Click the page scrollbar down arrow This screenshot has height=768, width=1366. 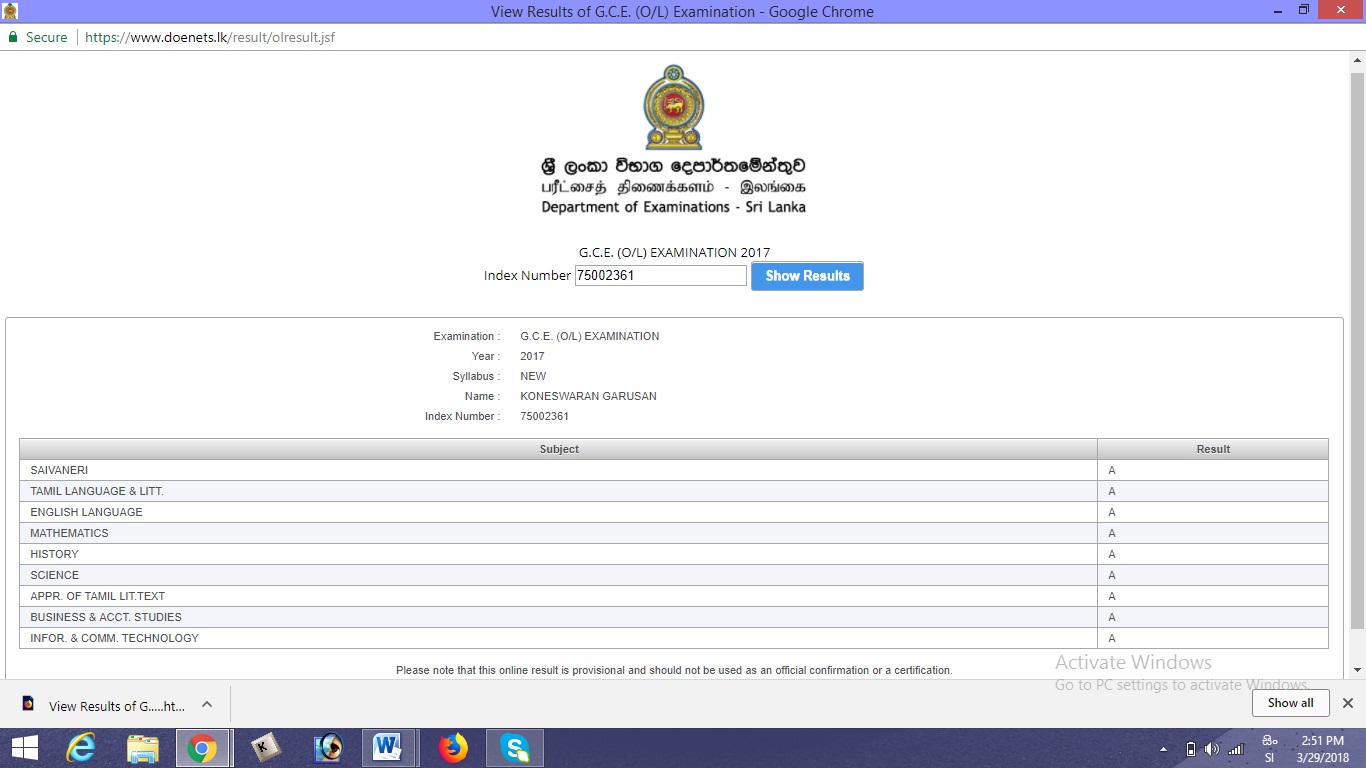1357,670
